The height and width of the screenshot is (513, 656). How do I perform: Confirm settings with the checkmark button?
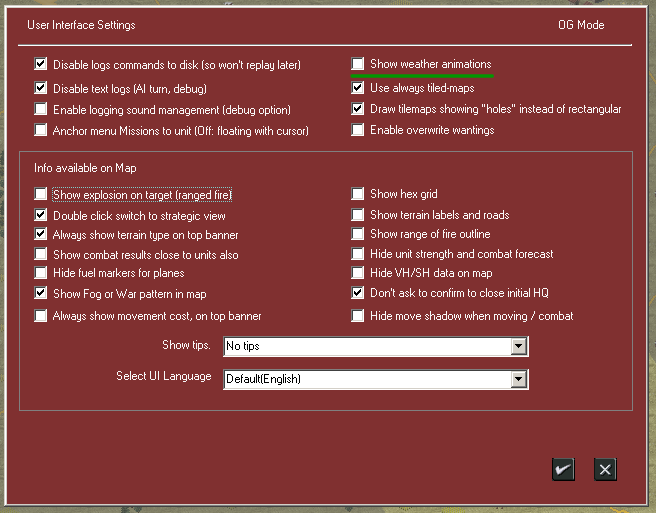pyautogui.click(x=563, y=469)
